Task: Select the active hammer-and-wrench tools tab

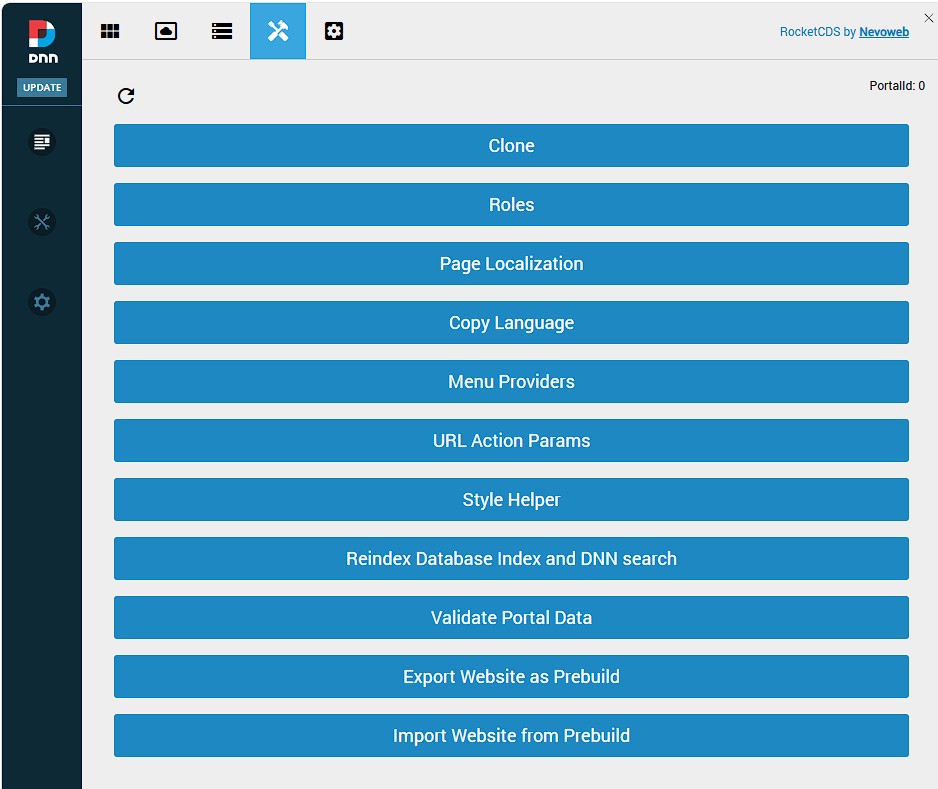Action: click(x=278, y=31)
